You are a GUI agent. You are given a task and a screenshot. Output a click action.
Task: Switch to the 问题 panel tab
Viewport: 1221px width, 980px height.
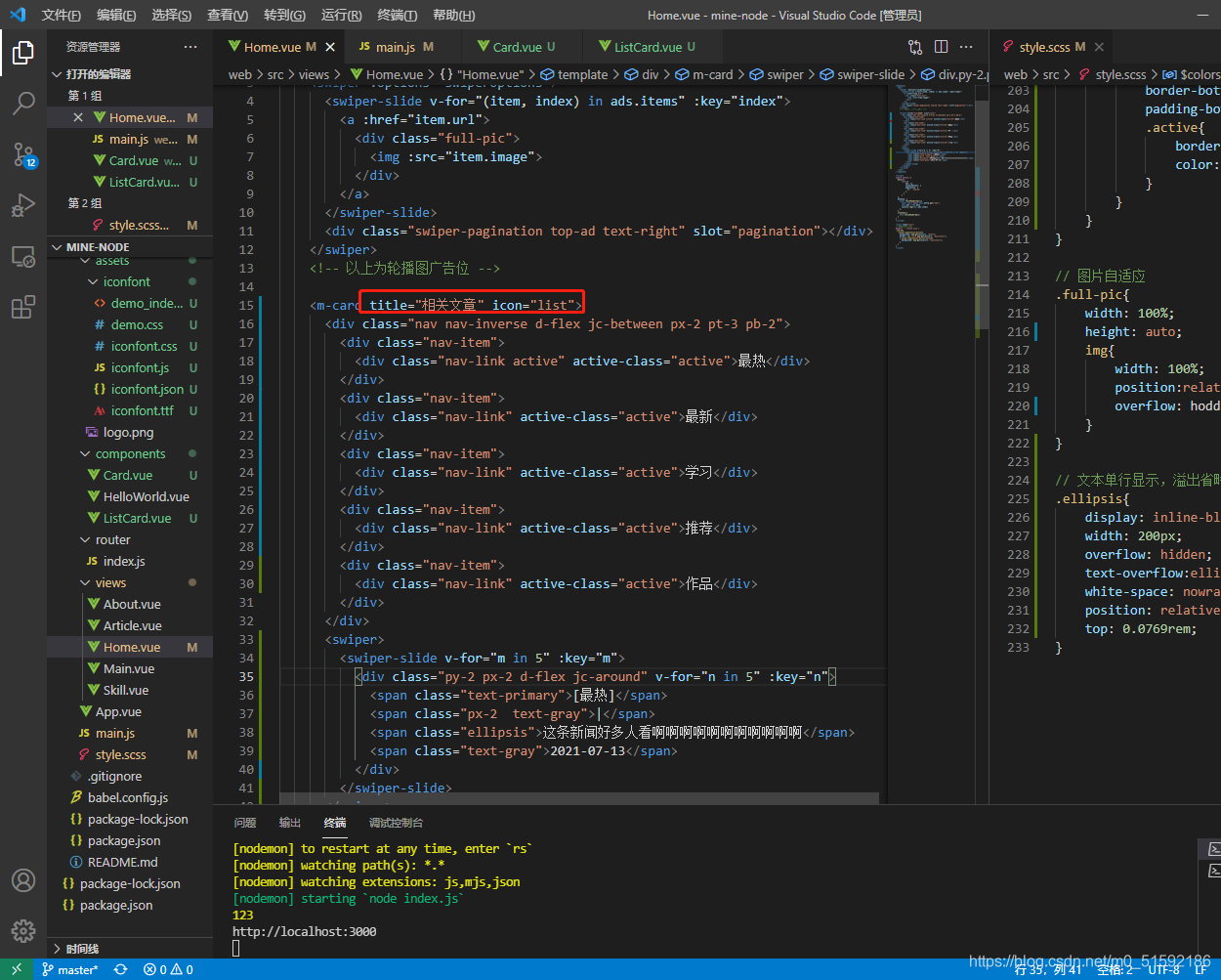click(245, 823)
